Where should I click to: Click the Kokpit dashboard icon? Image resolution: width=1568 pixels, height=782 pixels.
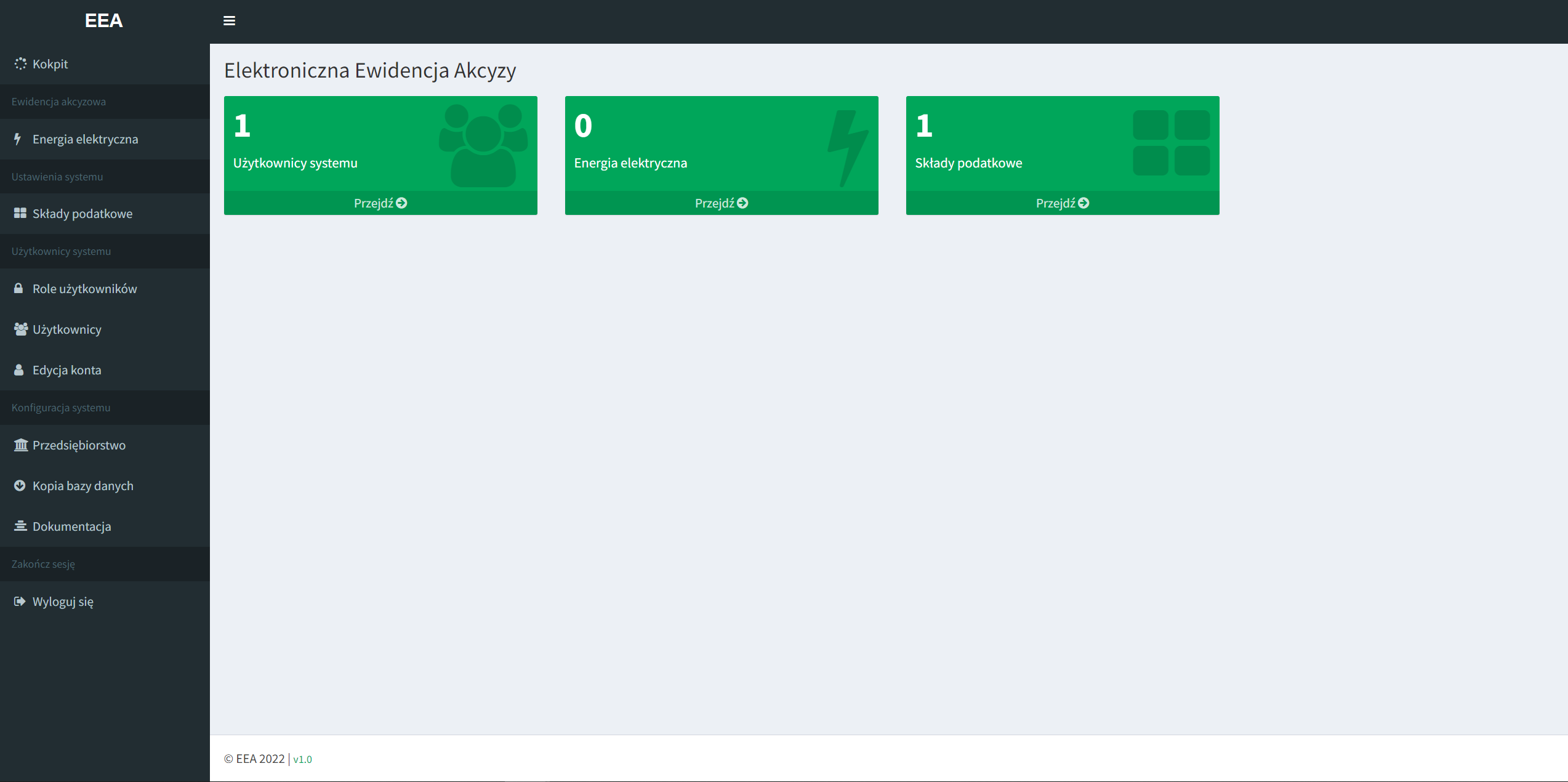tap(20, 63)
